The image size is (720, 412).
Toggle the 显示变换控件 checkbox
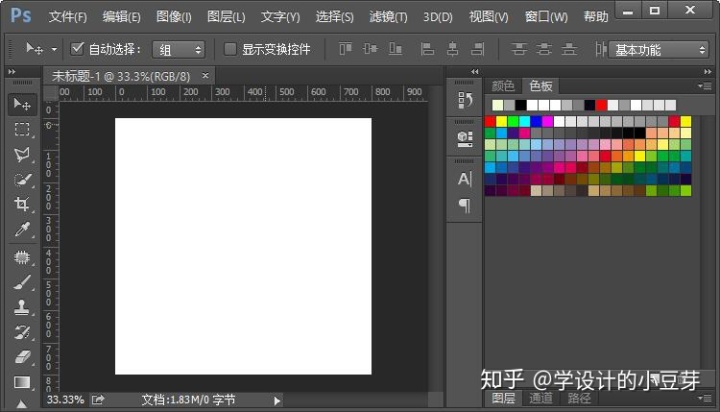click(230, 49)
